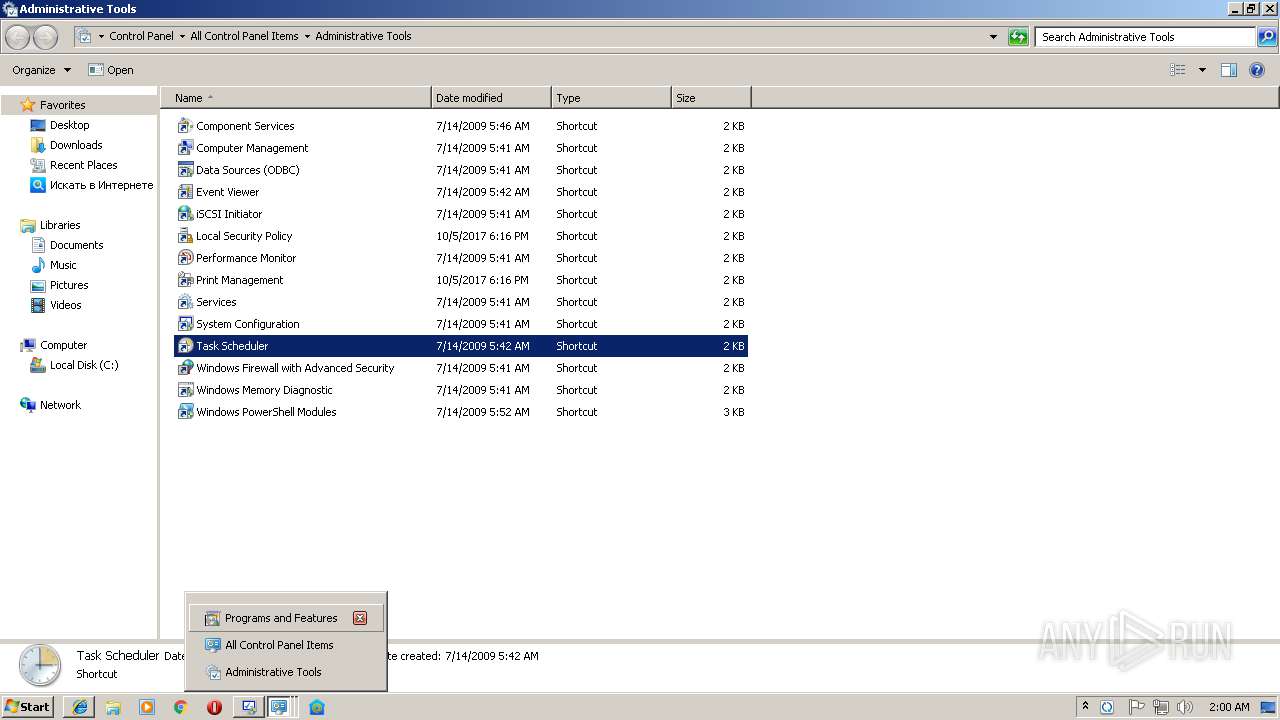The height and width of the screenshot is (720, 1280).
Task: Click the address bar Refresh button
Action: [x=1018, y=37]
